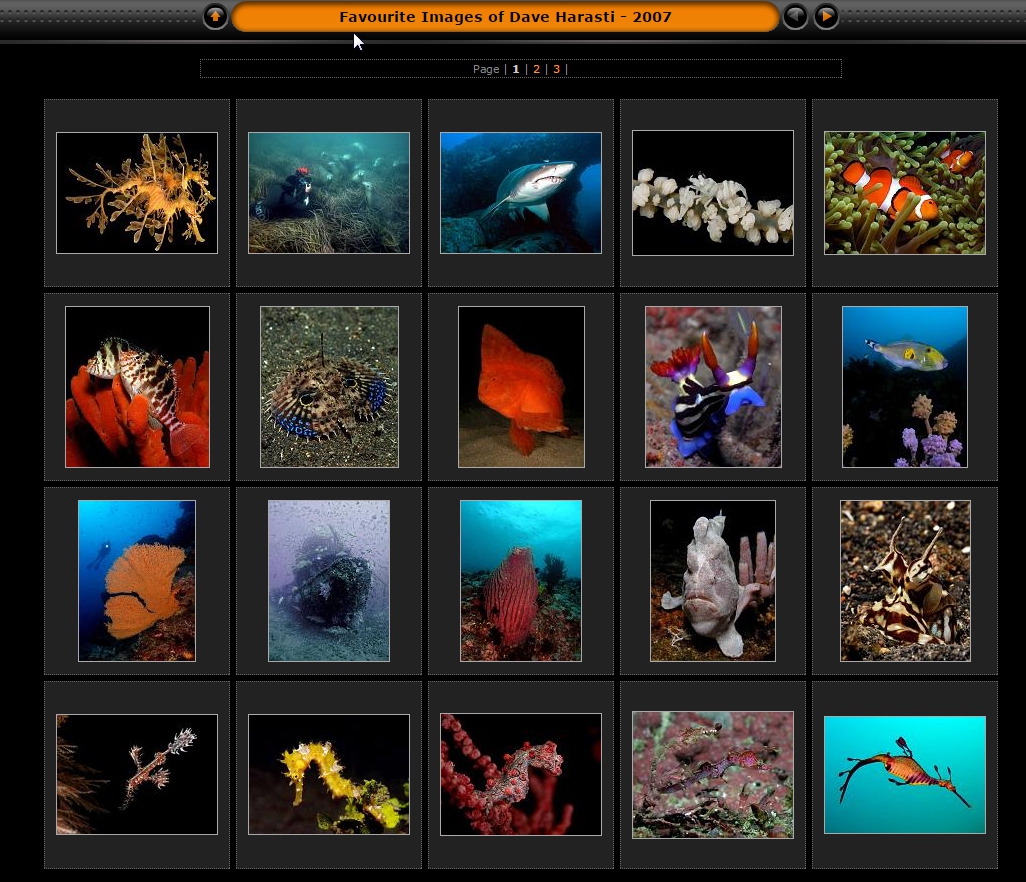View the frogfish image

713,580
